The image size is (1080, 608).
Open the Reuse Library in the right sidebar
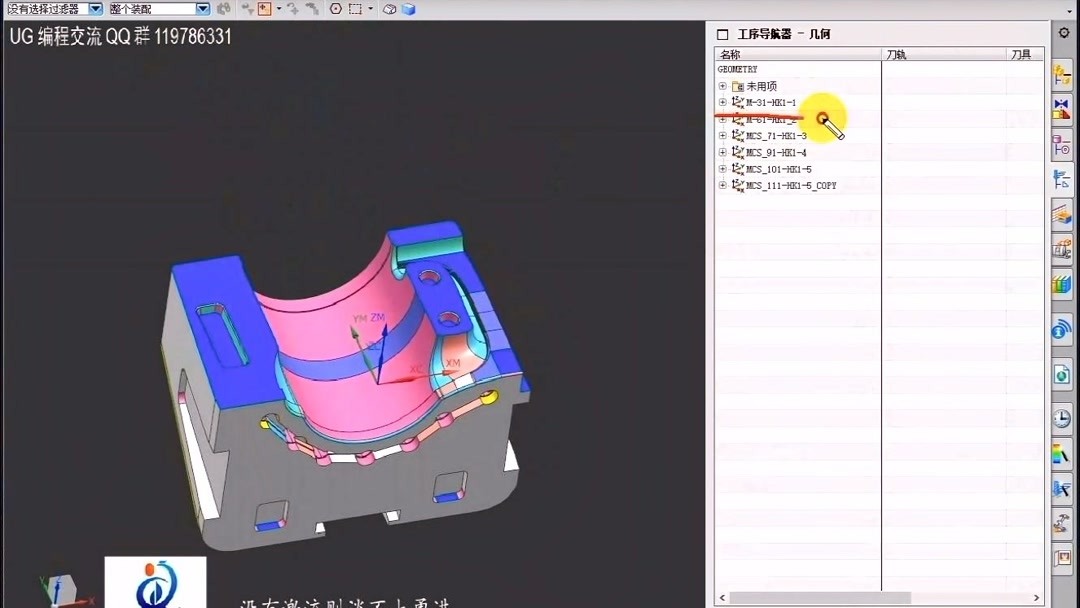1062,284
